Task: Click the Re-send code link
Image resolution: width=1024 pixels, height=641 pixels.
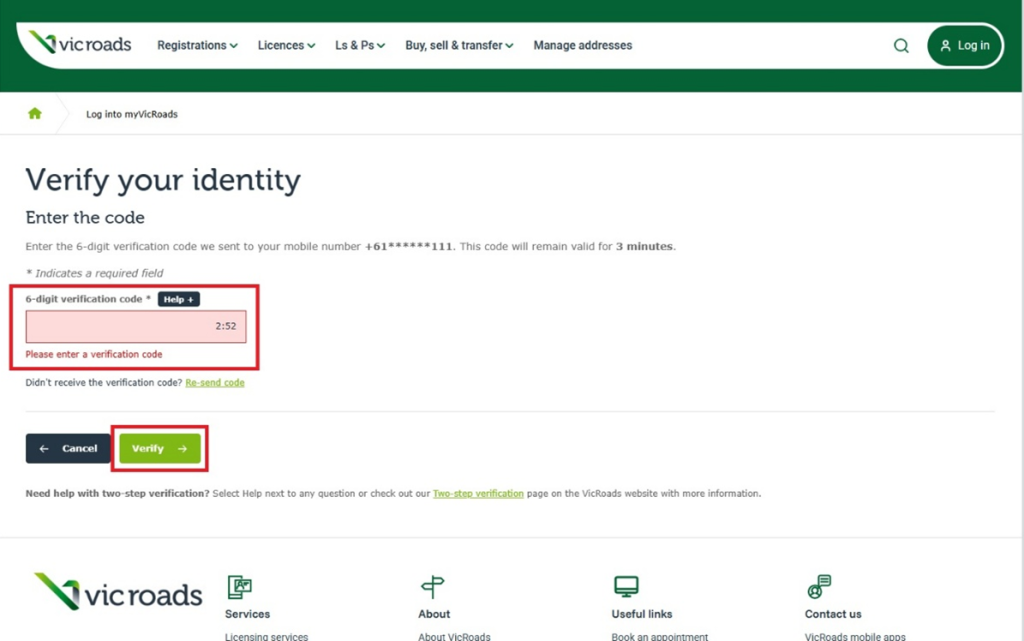Action: [x=214, y=382]
